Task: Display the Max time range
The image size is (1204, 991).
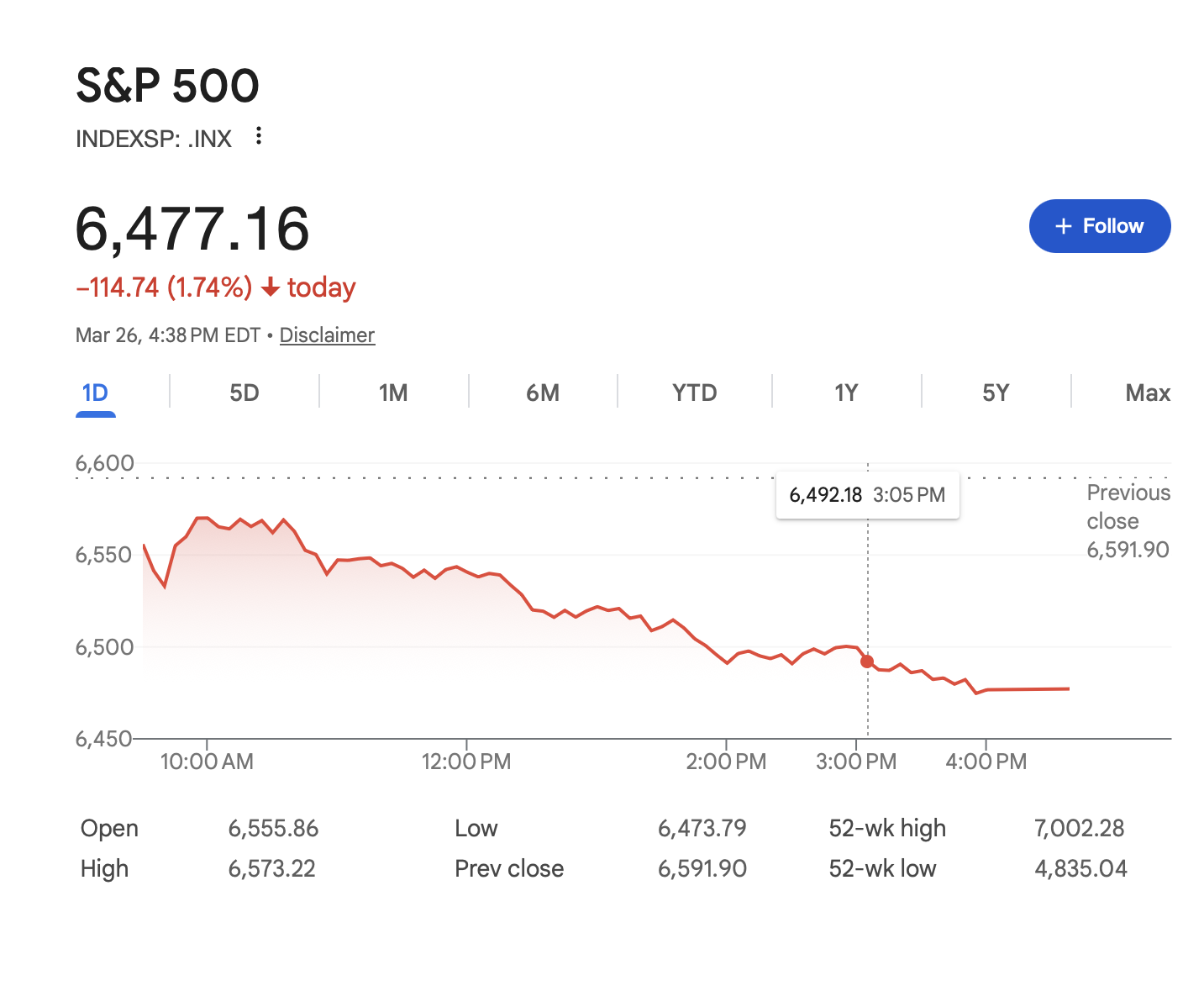Action: (x=1146, y=392)
